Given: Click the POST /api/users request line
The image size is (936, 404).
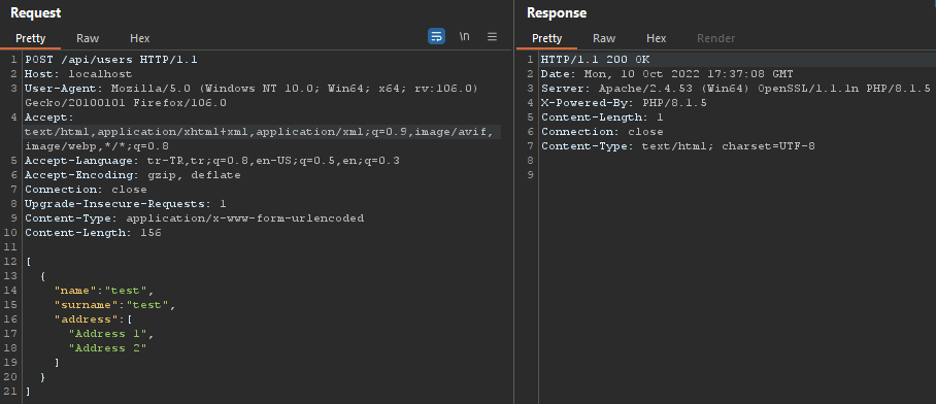Looking at the screenshot, I should pyautogui.click(x=111, y=60).
